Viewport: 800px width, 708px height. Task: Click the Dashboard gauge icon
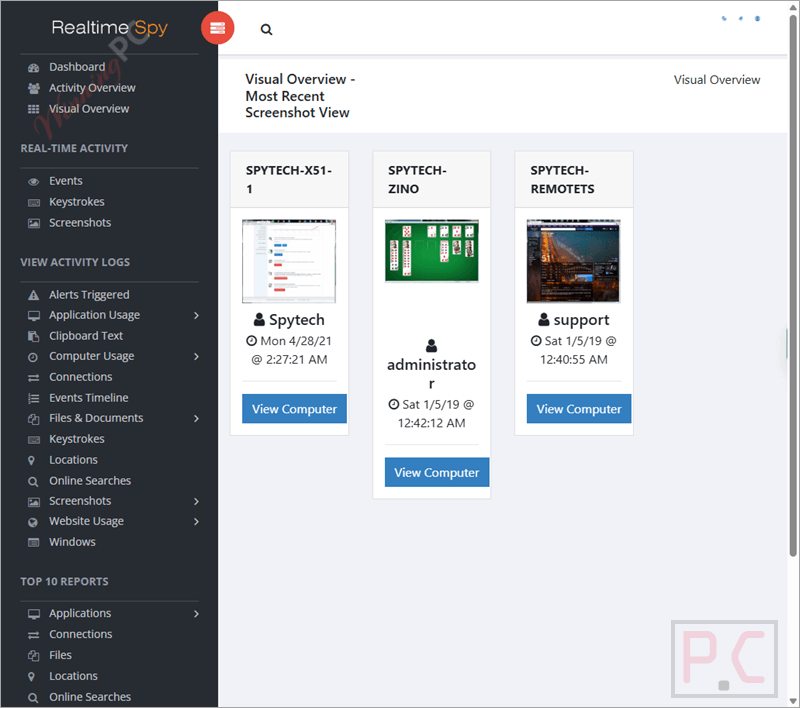click(x=34, y=68)
